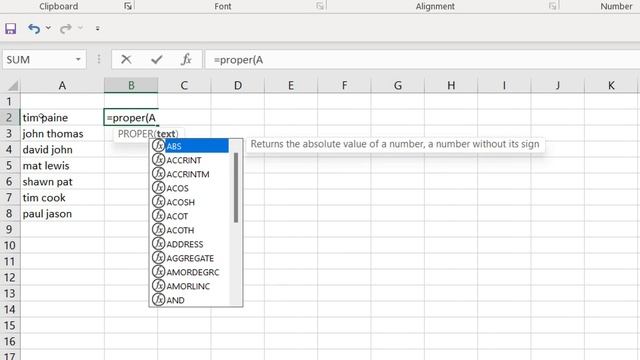Open the Font dialog launcher
Viewport: 640px width, 360px height.
[320, 6]
